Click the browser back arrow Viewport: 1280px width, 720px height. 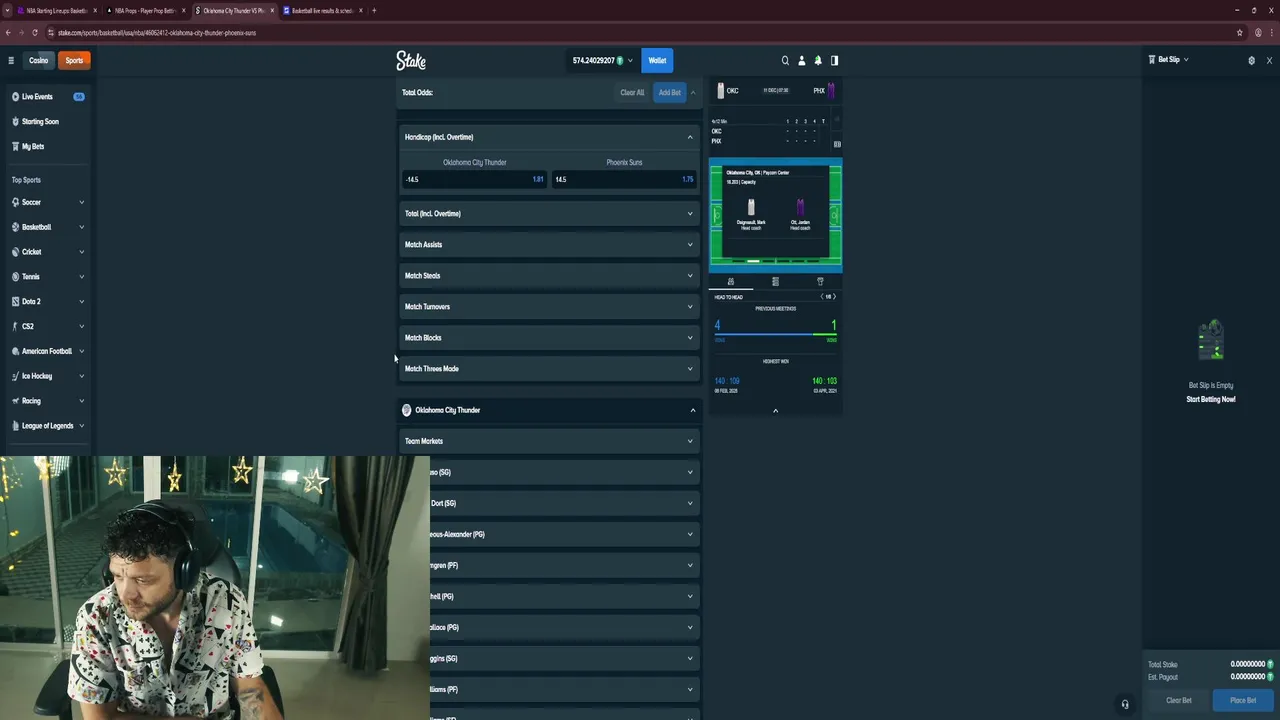click(x=8, y=32)
